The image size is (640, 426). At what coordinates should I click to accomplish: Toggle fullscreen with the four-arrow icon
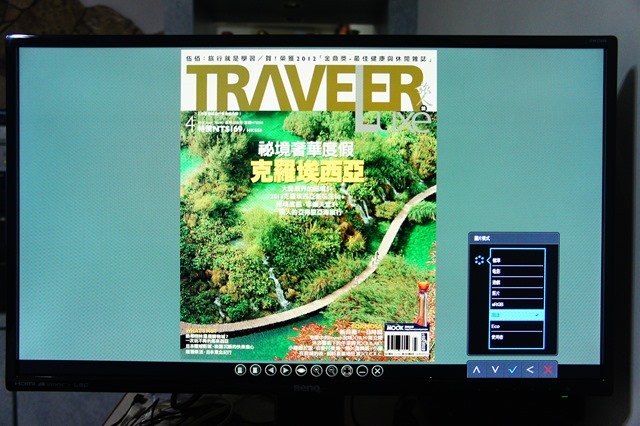[x=347, y=371]
